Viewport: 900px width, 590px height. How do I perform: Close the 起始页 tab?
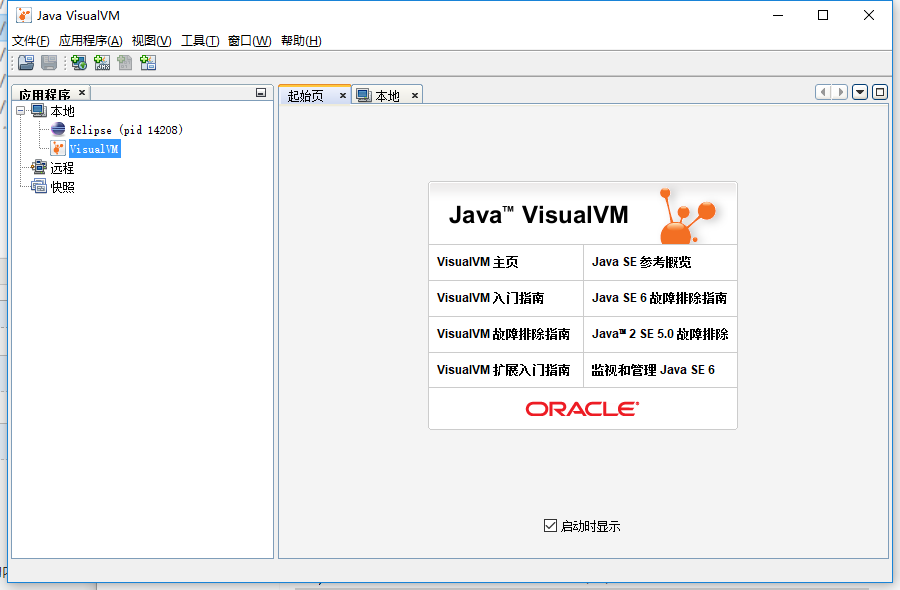343,95
